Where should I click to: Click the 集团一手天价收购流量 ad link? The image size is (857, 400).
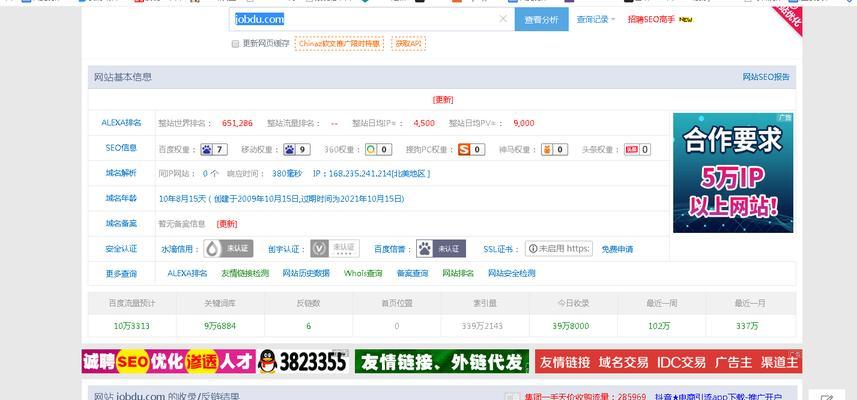(x=585, y=396)
